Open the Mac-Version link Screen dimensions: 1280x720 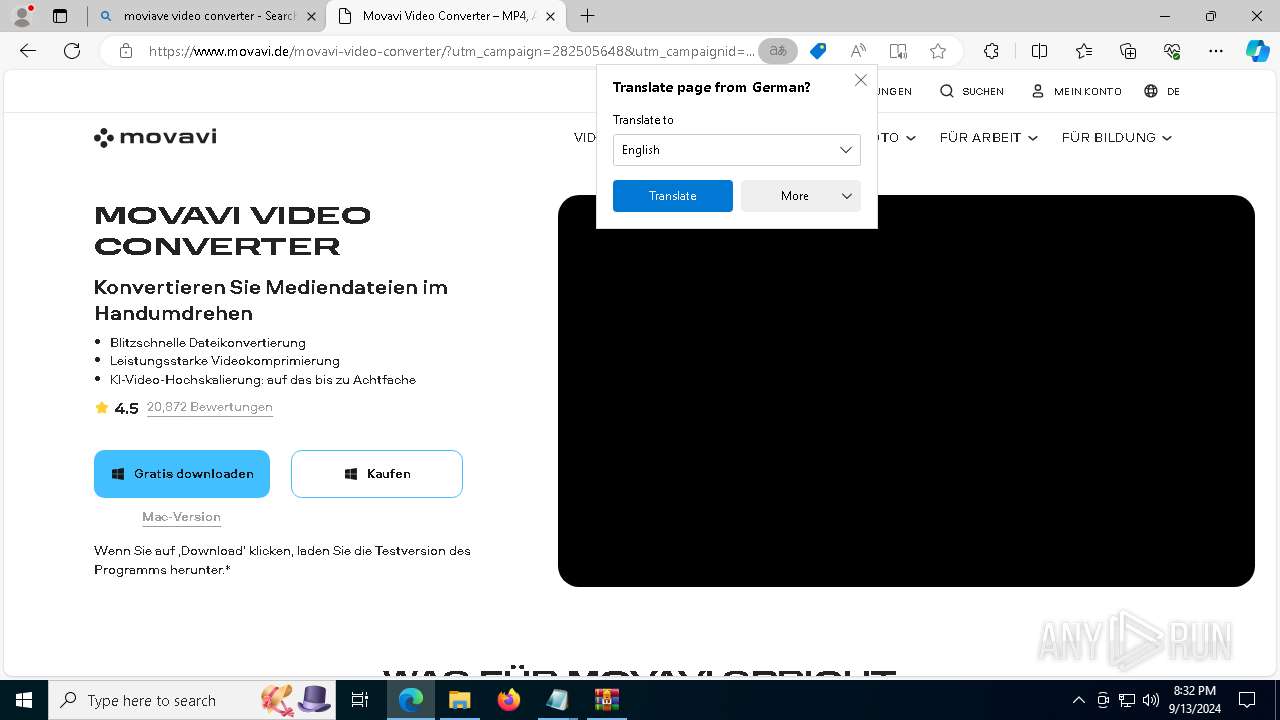[181, 517]
